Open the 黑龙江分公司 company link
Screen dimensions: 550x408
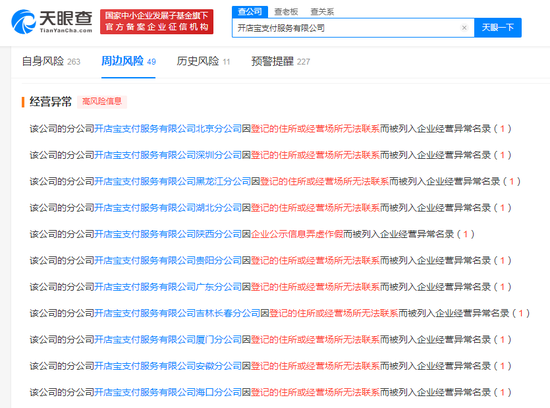click(173, 181)
